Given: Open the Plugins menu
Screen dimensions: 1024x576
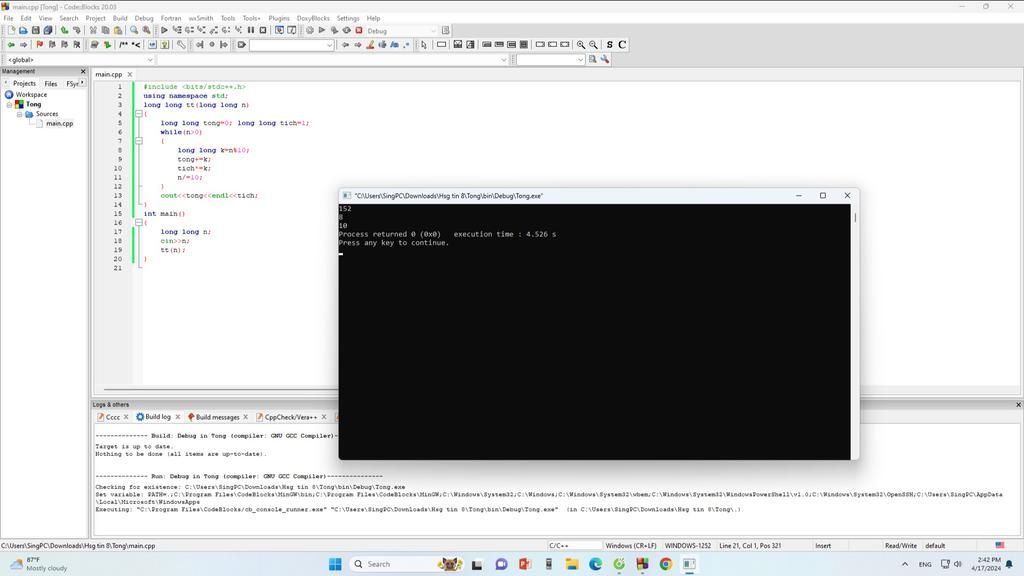Looking at the screenshot, I should 279,18.
